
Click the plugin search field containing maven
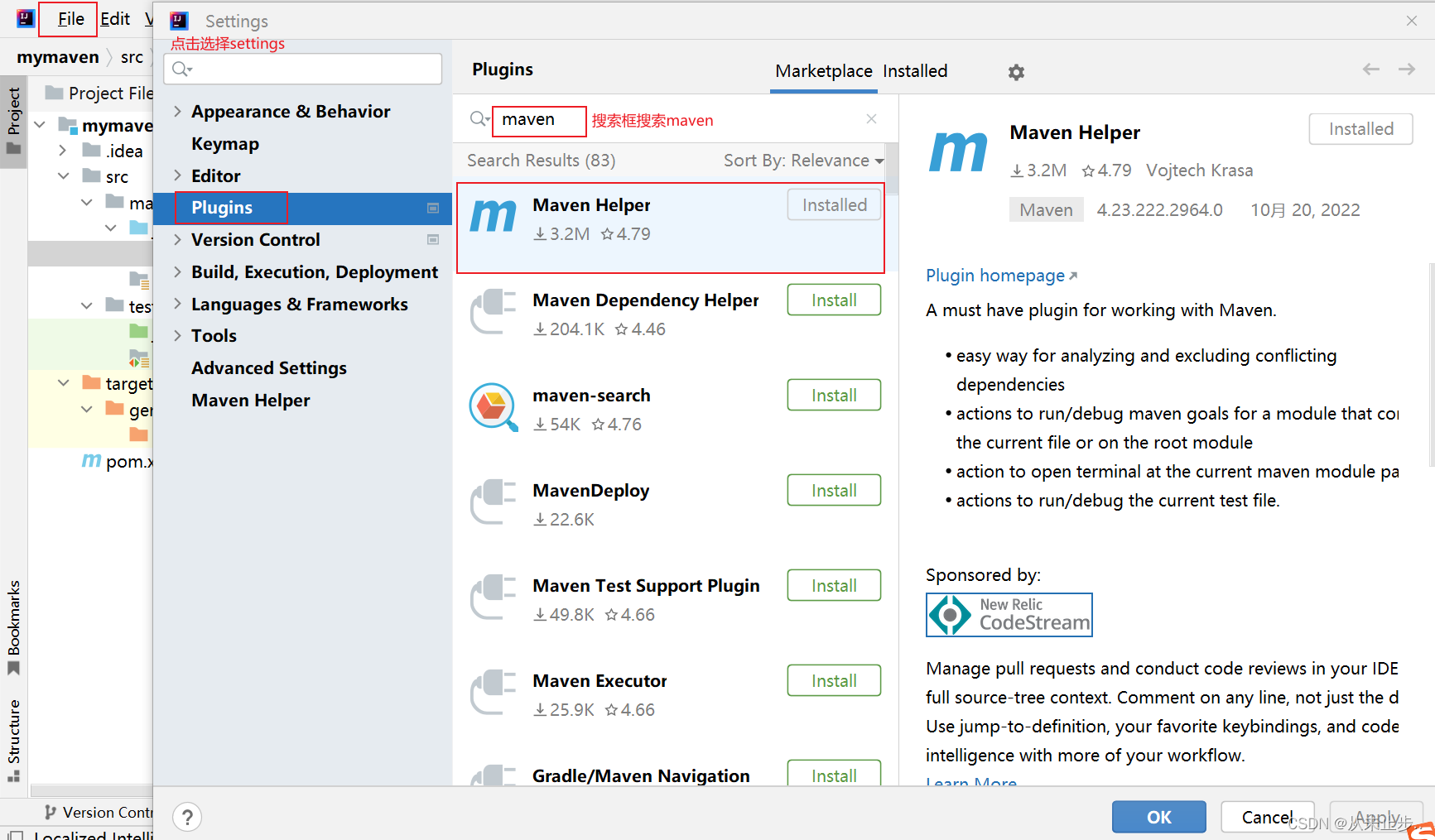(539, 120)
